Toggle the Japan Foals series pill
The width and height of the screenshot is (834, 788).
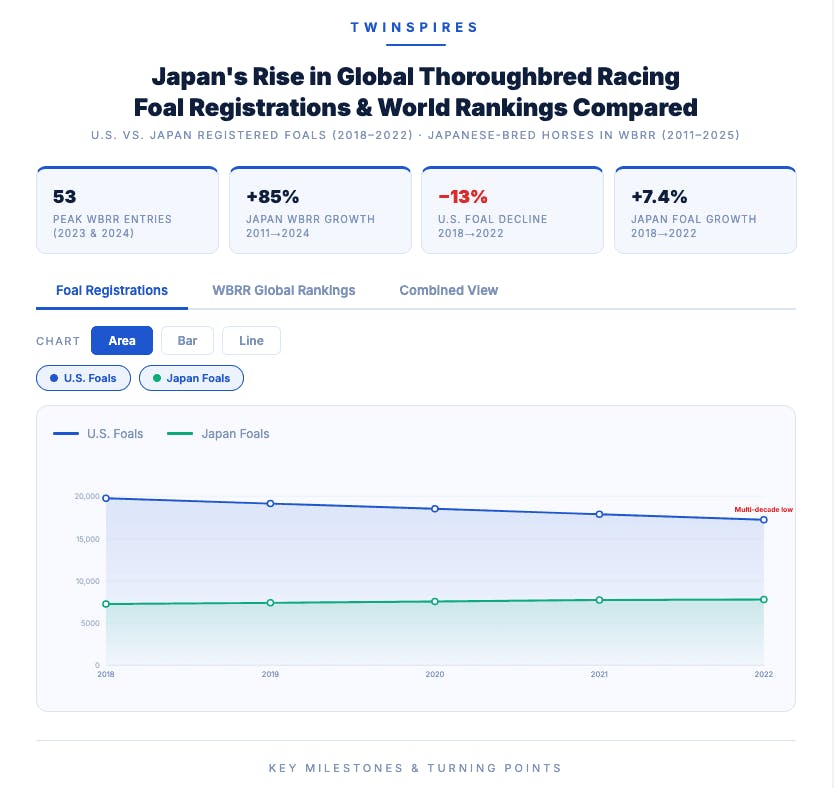(191, 378)
